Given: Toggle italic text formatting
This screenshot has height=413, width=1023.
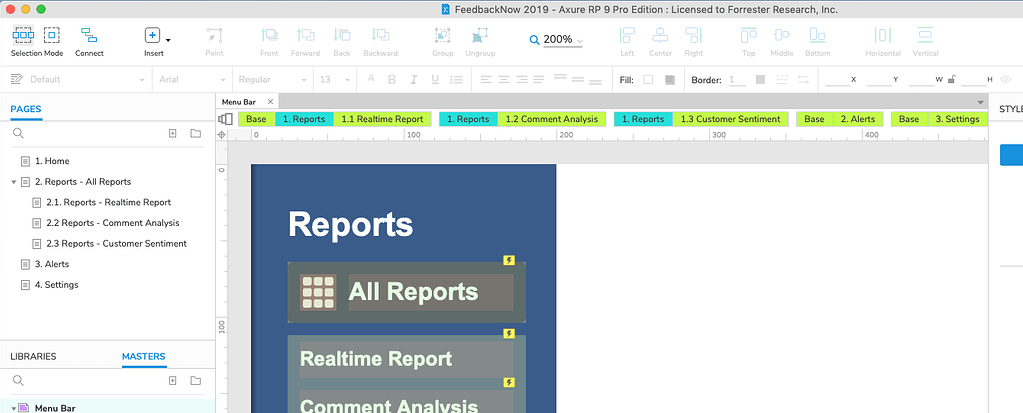Looking at the screenshot, I should pyautogui.click(x=413, y=80).
